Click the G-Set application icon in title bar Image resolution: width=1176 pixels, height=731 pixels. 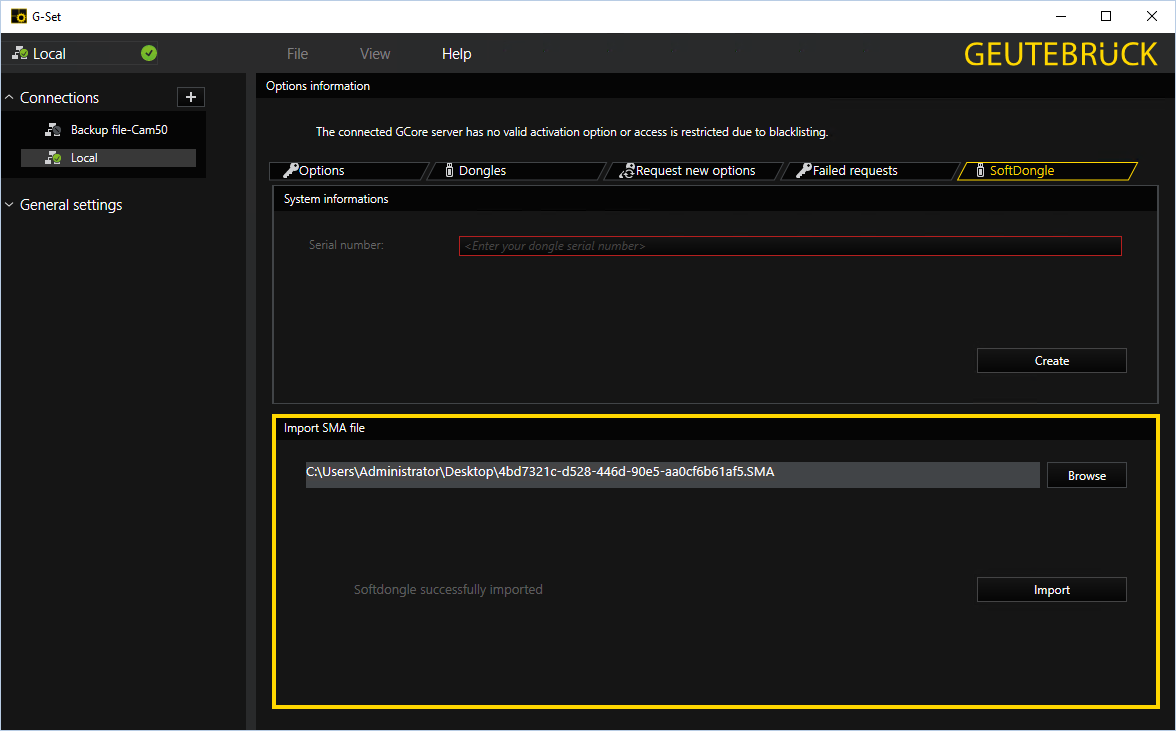point(18,16)
